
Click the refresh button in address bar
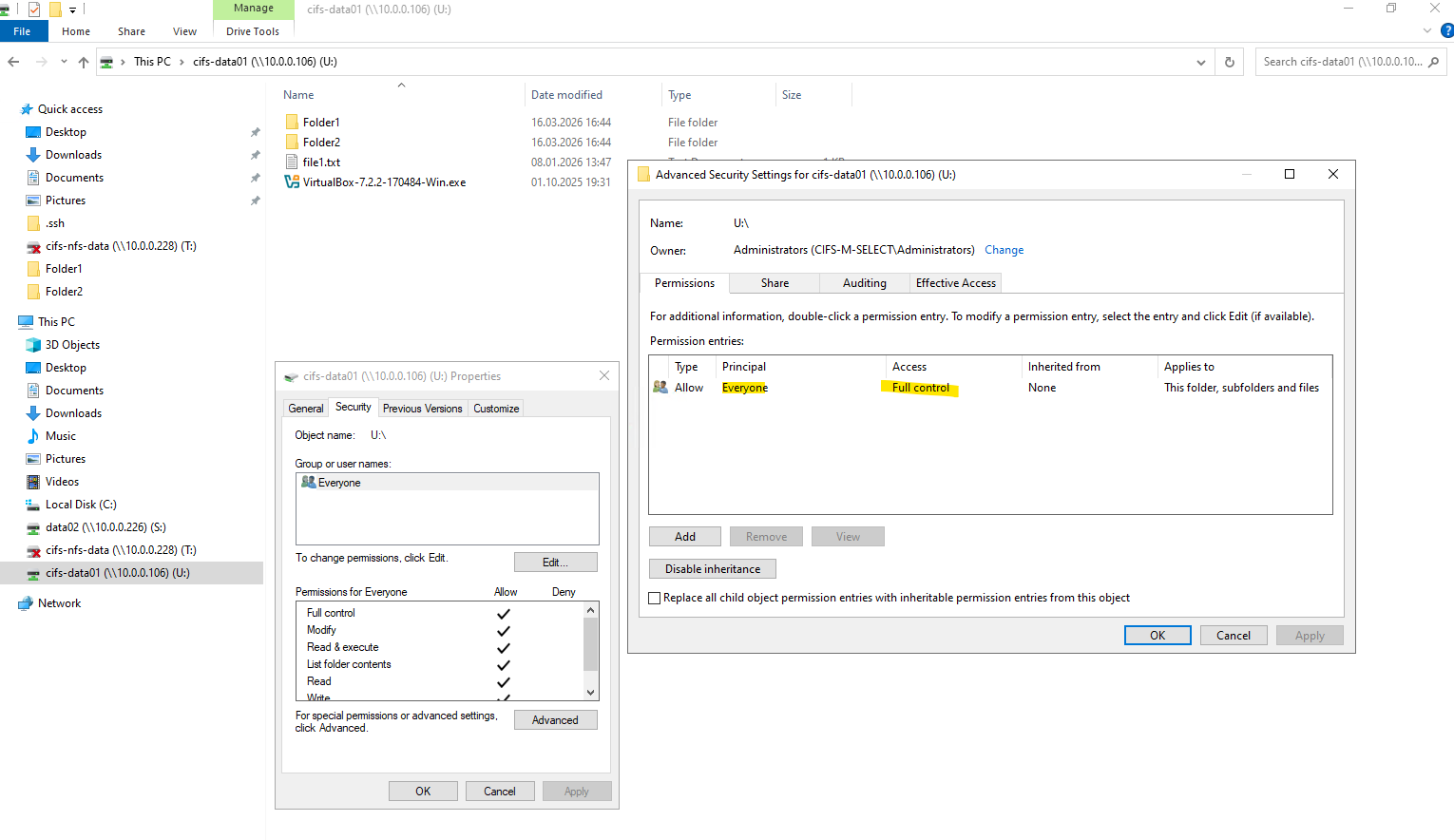pyautogui.click(x=1229, y=62)
